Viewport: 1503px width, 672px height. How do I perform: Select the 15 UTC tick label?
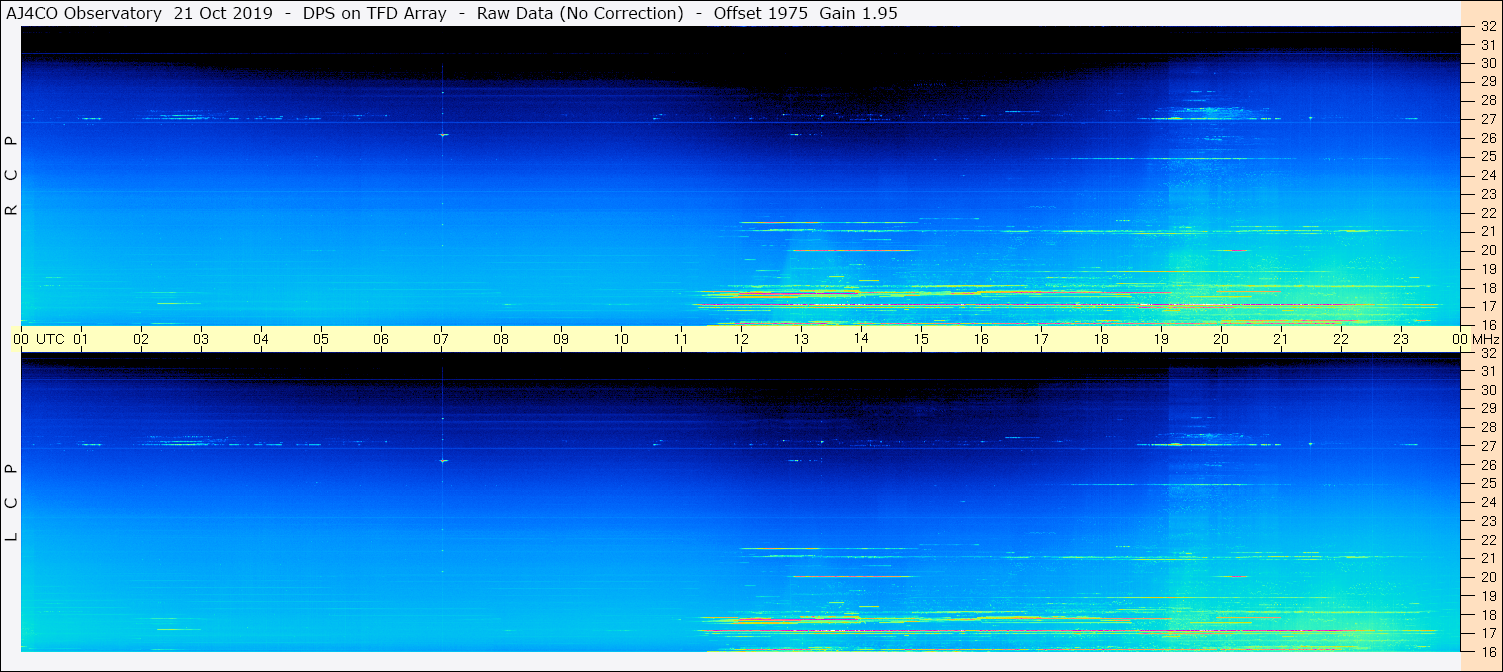[921, 339]
